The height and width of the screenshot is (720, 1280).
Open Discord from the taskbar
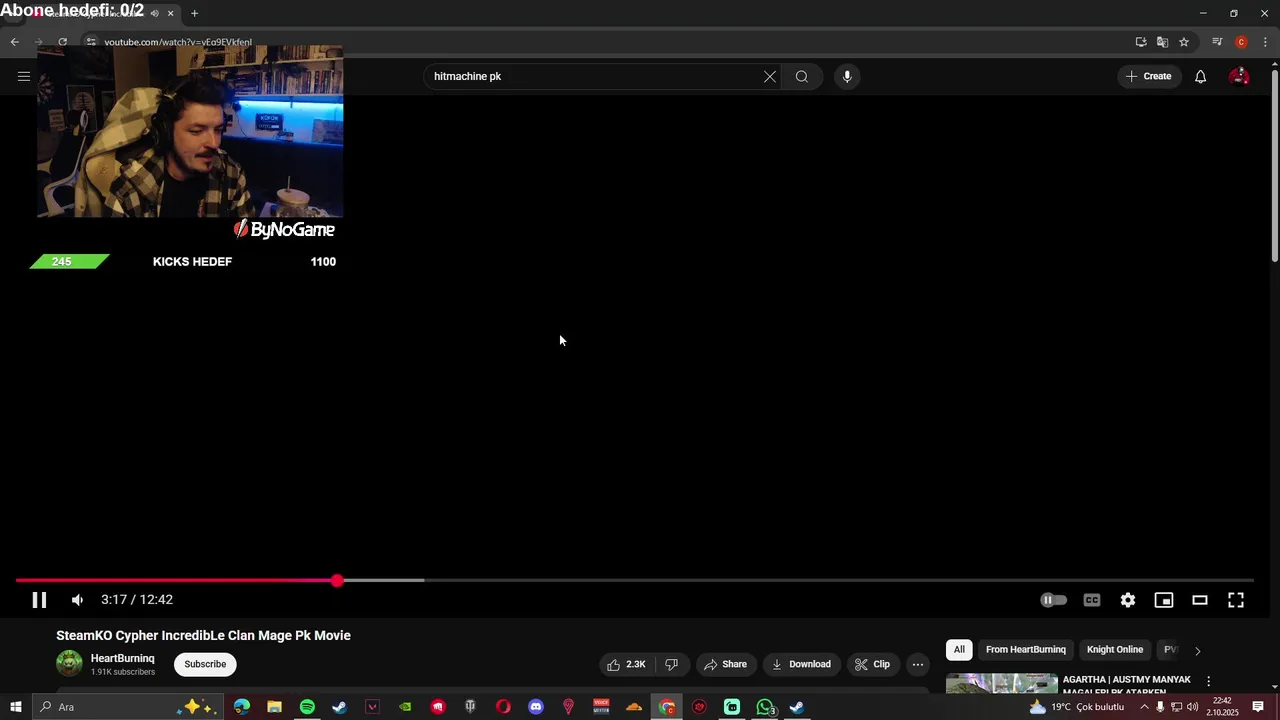coord(536,707)
